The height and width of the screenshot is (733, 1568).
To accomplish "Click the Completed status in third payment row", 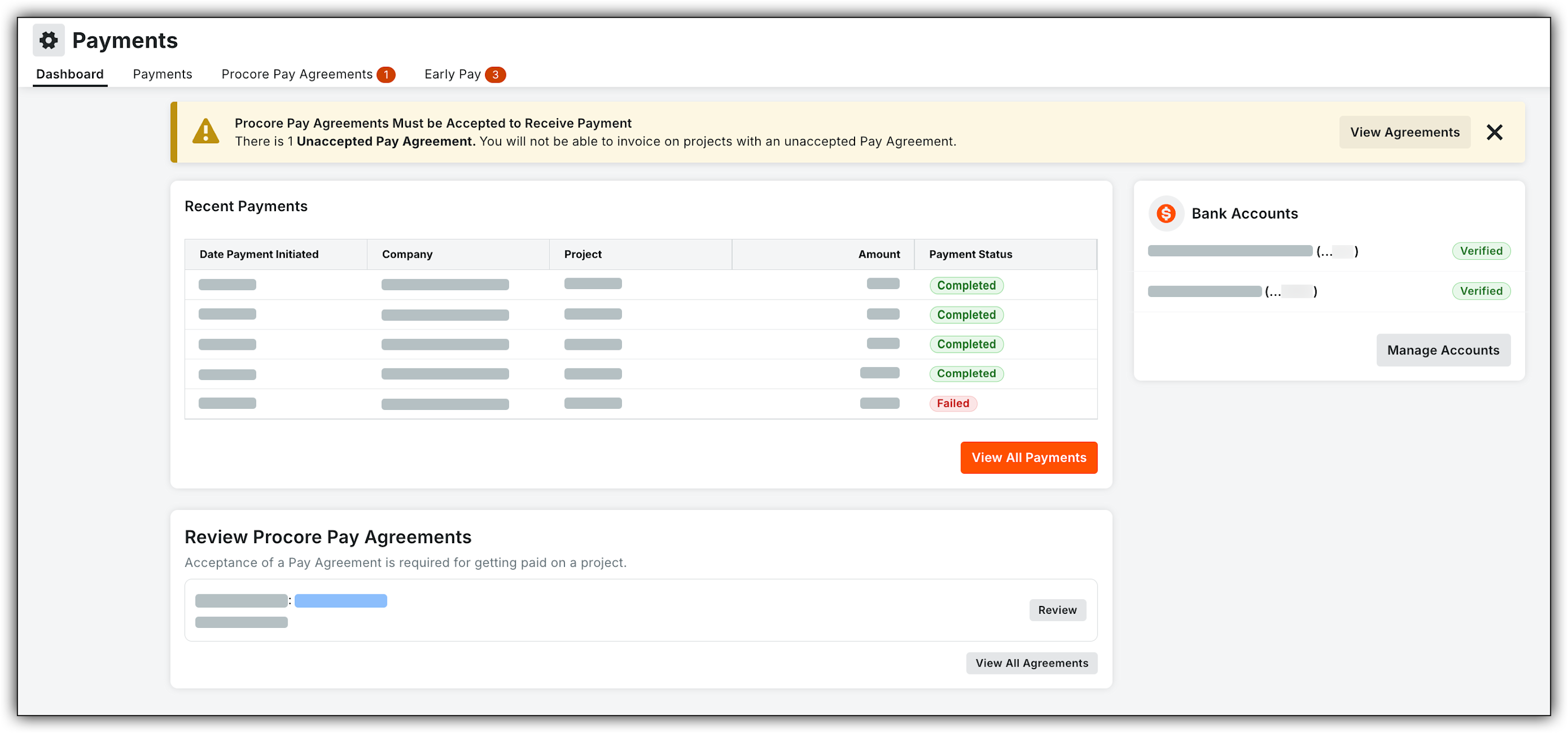I will [x=966, y=344].
